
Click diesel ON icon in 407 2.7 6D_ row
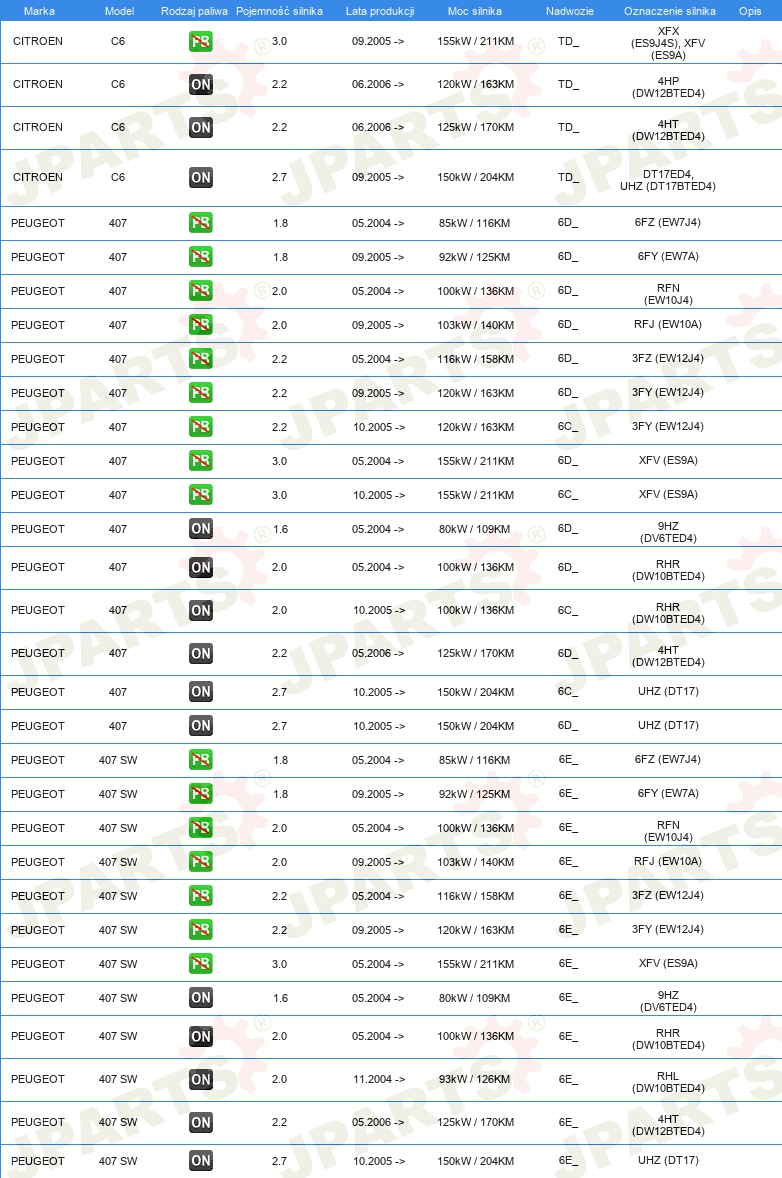201,726
